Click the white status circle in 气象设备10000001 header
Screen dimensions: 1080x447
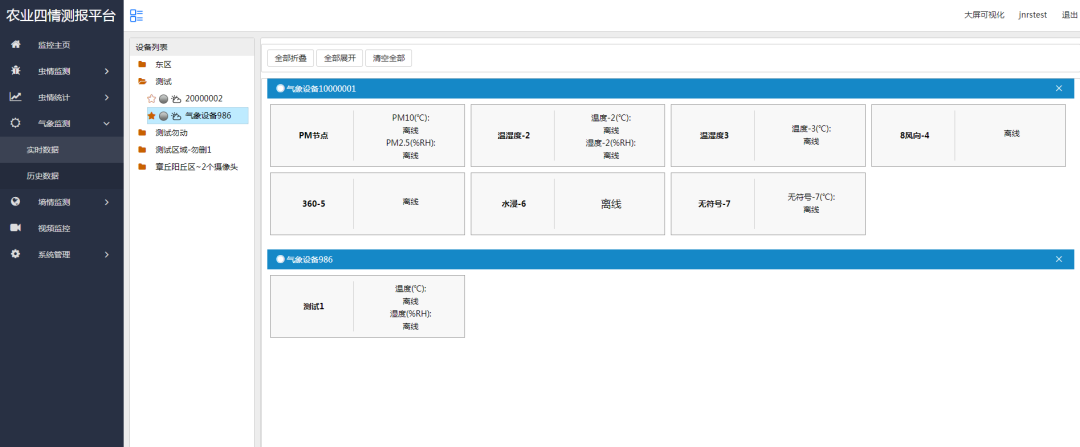point(280,88)
